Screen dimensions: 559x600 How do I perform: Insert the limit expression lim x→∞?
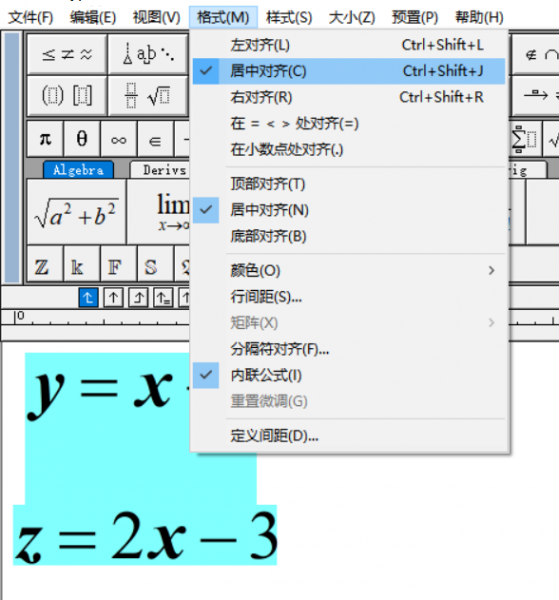pyautogui.click(x=159, y=212)
